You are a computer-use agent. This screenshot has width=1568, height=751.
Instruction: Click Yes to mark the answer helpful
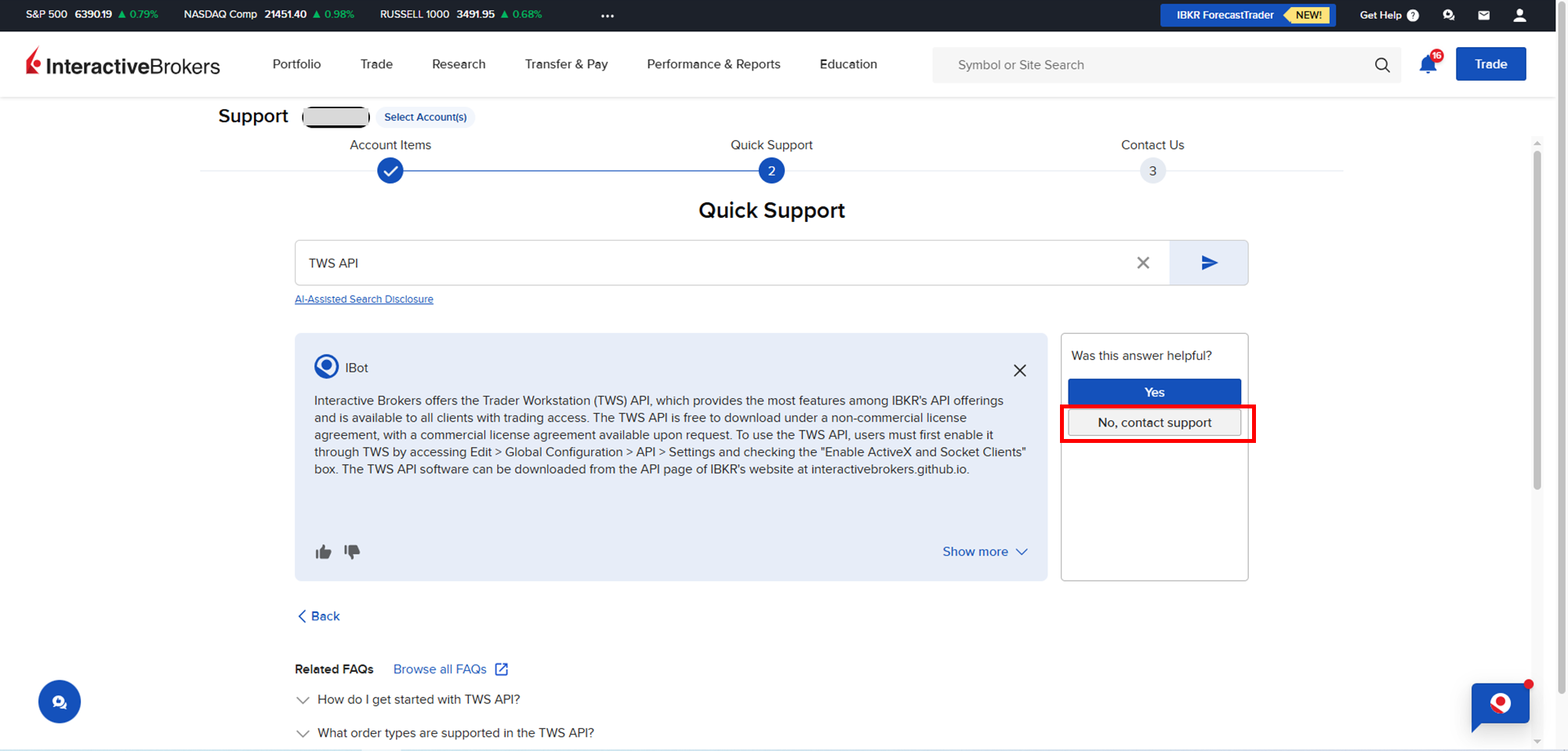point(1154,392)
